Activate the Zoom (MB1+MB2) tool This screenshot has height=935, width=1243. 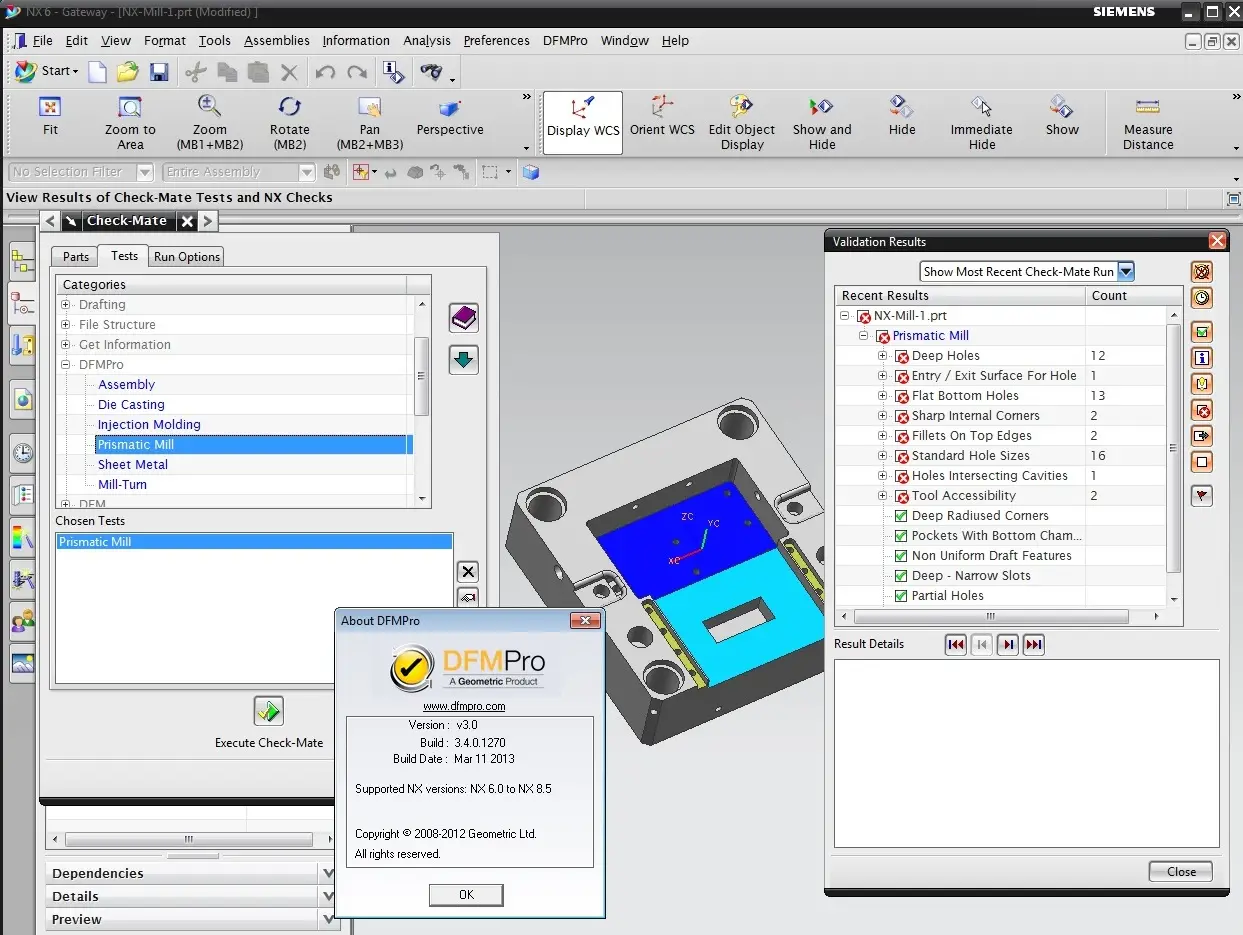click(x=209, y=123)
